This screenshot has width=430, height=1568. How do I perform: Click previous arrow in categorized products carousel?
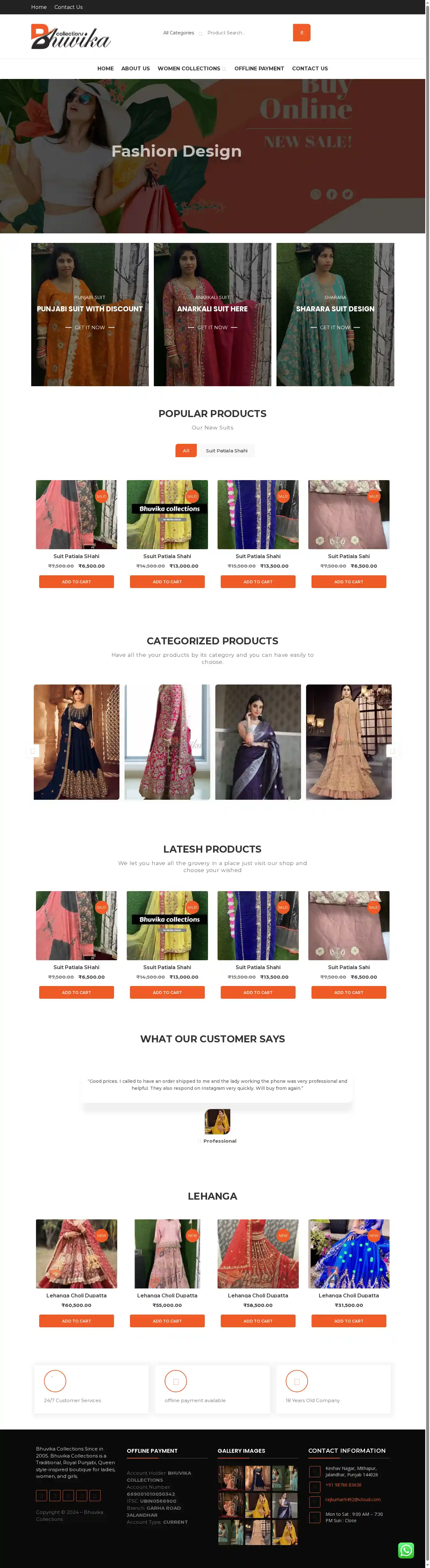tap(33, 750)
